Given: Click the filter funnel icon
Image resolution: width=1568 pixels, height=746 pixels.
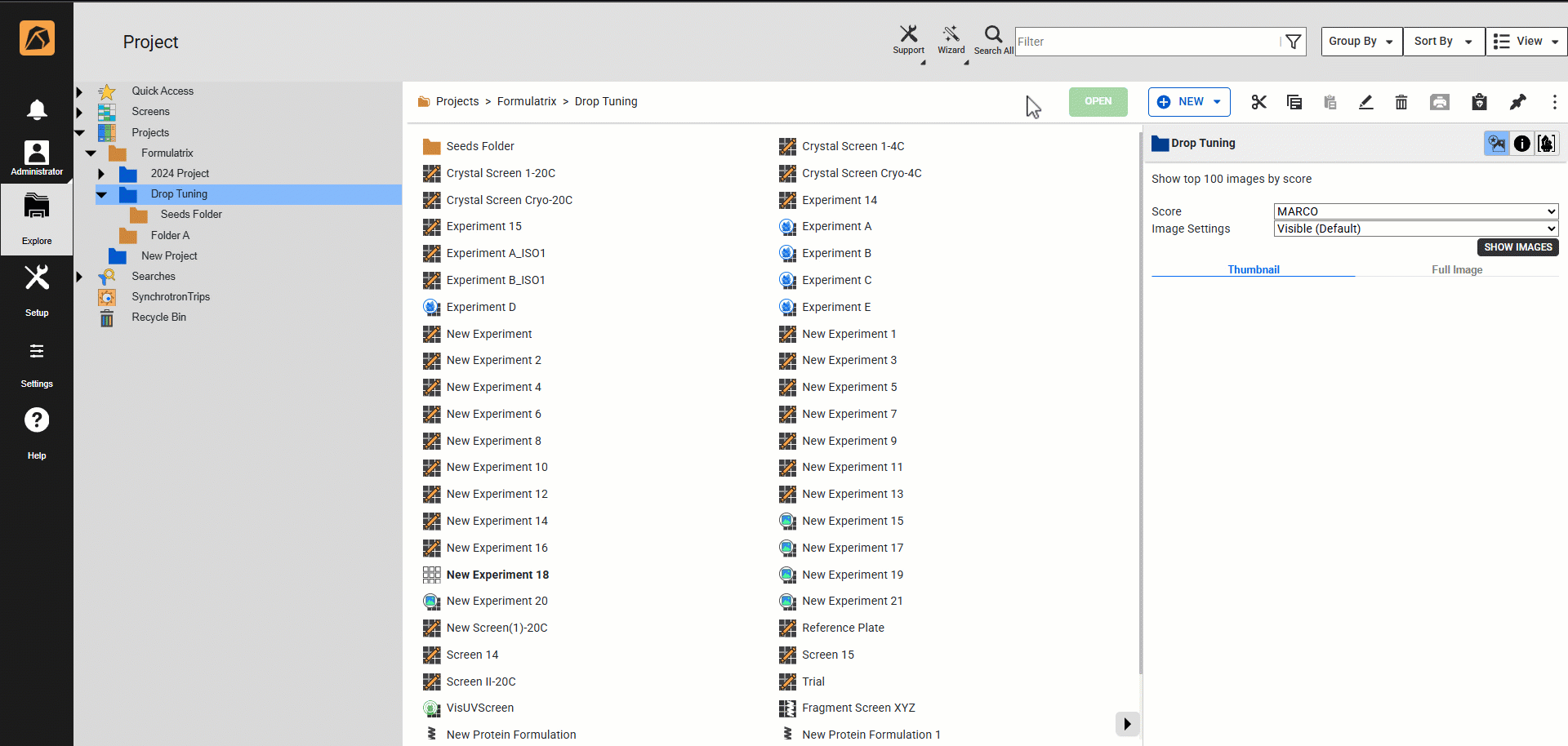Looking at the screenshot, I should 1293,42.
